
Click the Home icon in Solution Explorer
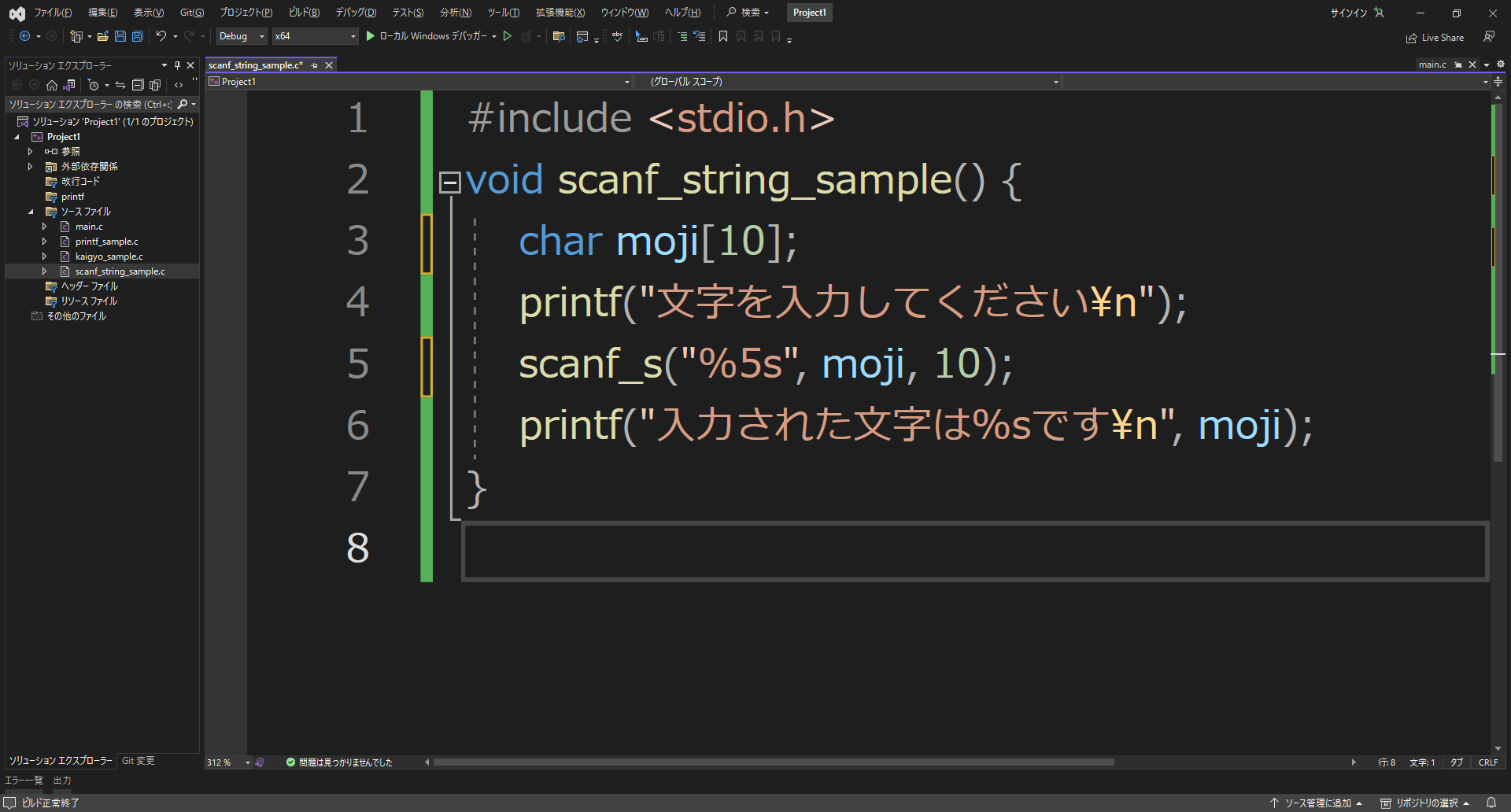[52, 85]
